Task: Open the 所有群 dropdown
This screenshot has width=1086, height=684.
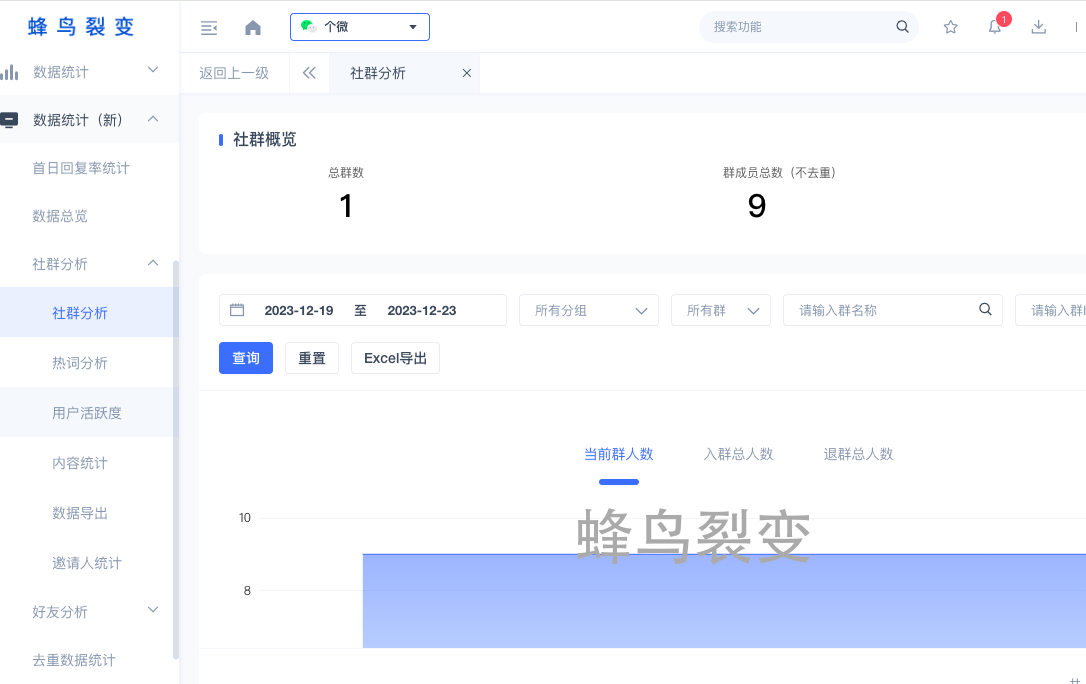Action: tap(720, 311)
